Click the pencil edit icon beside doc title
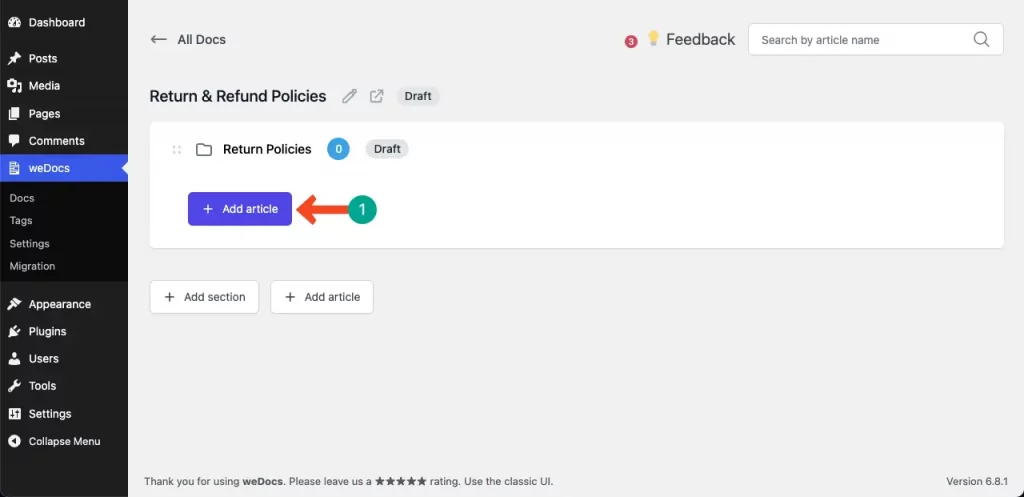1024x497 pixels. [349, 97]
